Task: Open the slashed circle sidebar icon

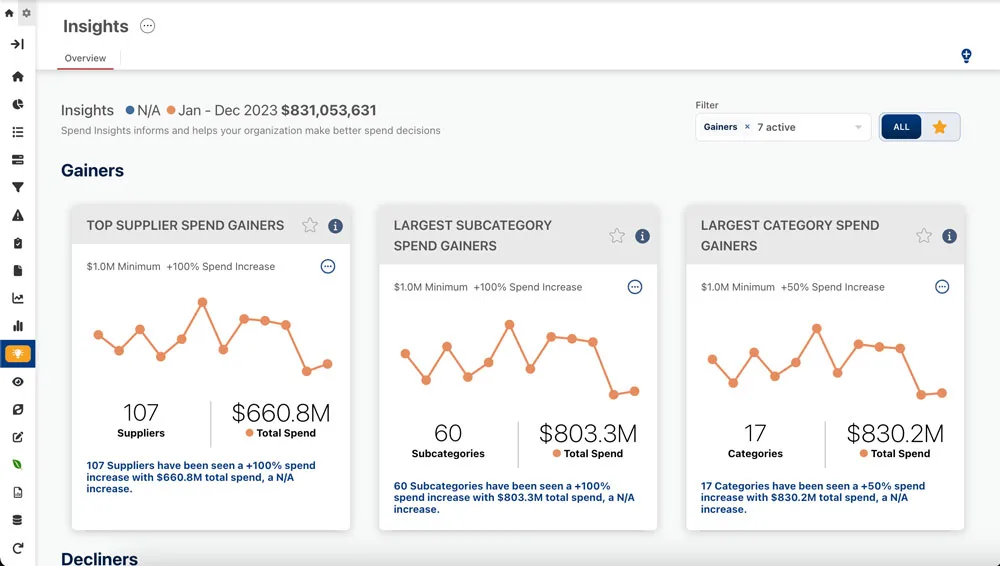Action: pos(18,409)
